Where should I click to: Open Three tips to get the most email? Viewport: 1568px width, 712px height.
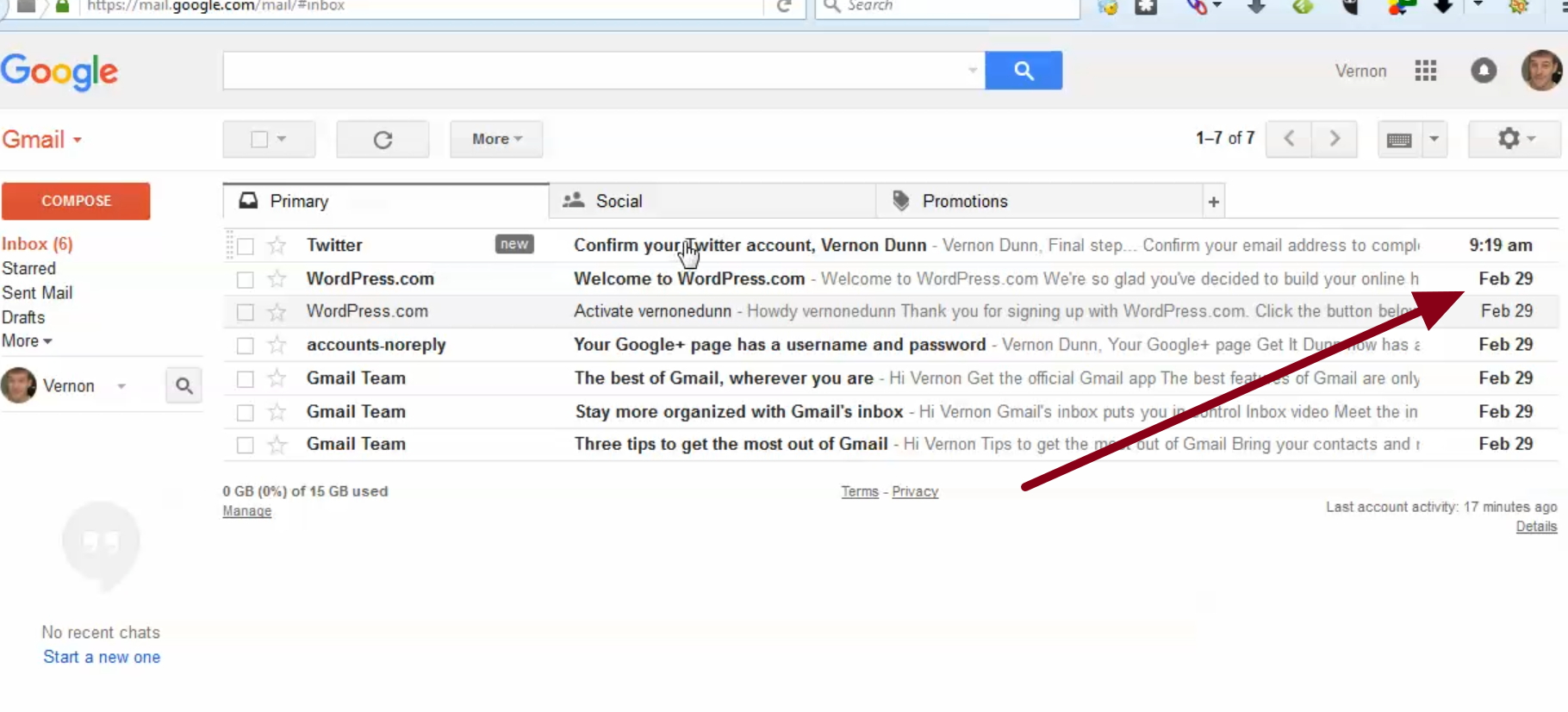(891, 445)
